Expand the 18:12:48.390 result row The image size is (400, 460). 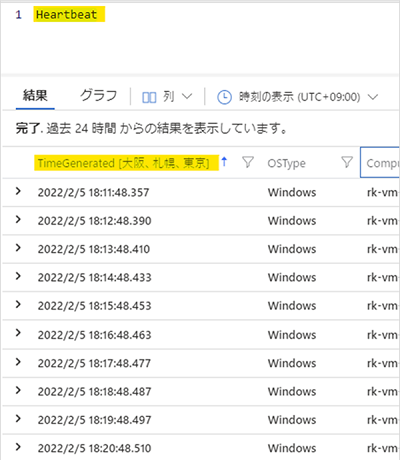click(18, 219)
